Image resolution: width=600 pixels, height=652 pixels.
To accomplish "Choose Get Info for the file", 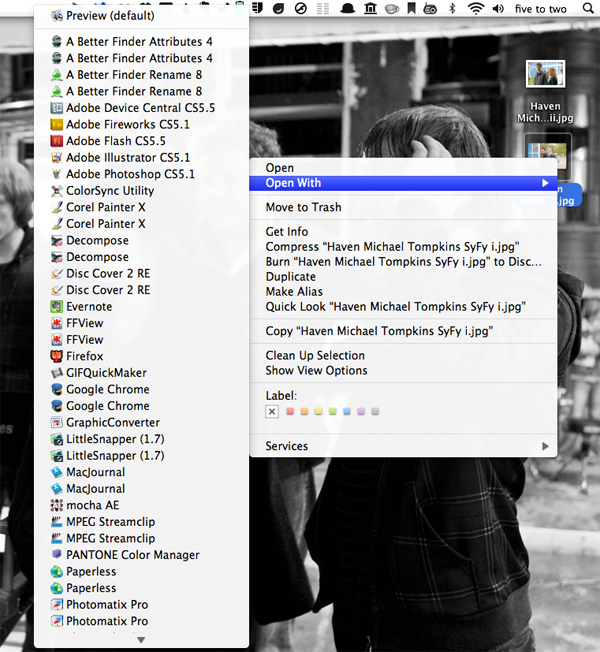I will 403,232.
